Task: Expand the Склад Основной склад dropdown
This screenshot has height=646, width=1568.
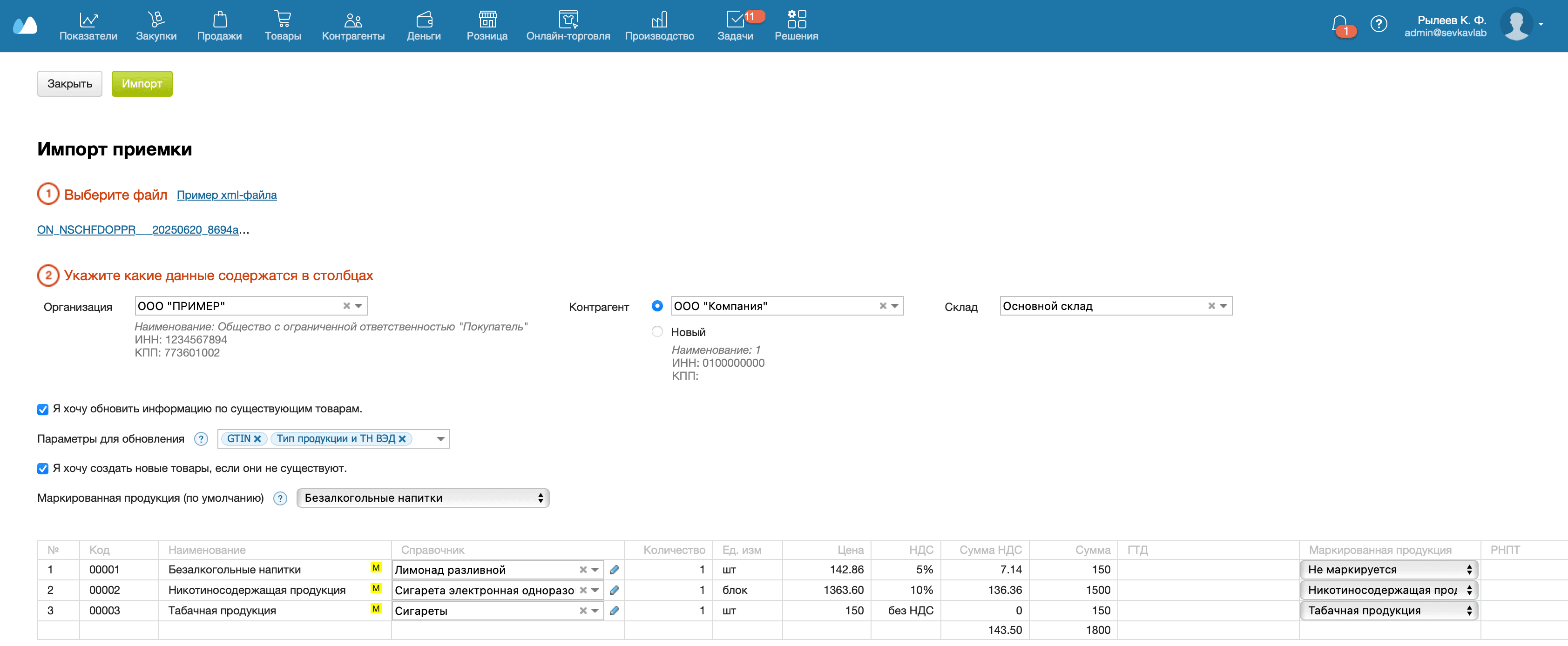Action: point(1223,306)
